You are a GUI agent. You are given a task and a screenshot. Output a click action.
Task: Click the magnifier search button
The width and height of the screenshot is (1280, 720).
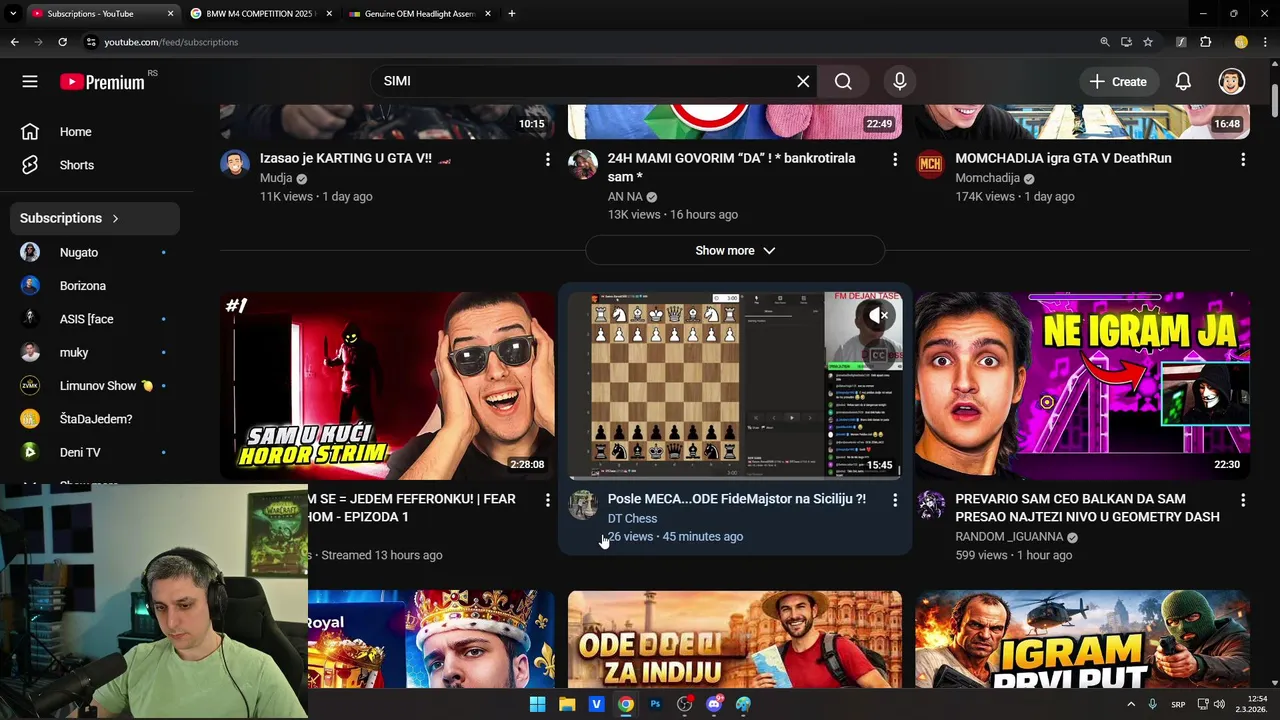[843, 81]
